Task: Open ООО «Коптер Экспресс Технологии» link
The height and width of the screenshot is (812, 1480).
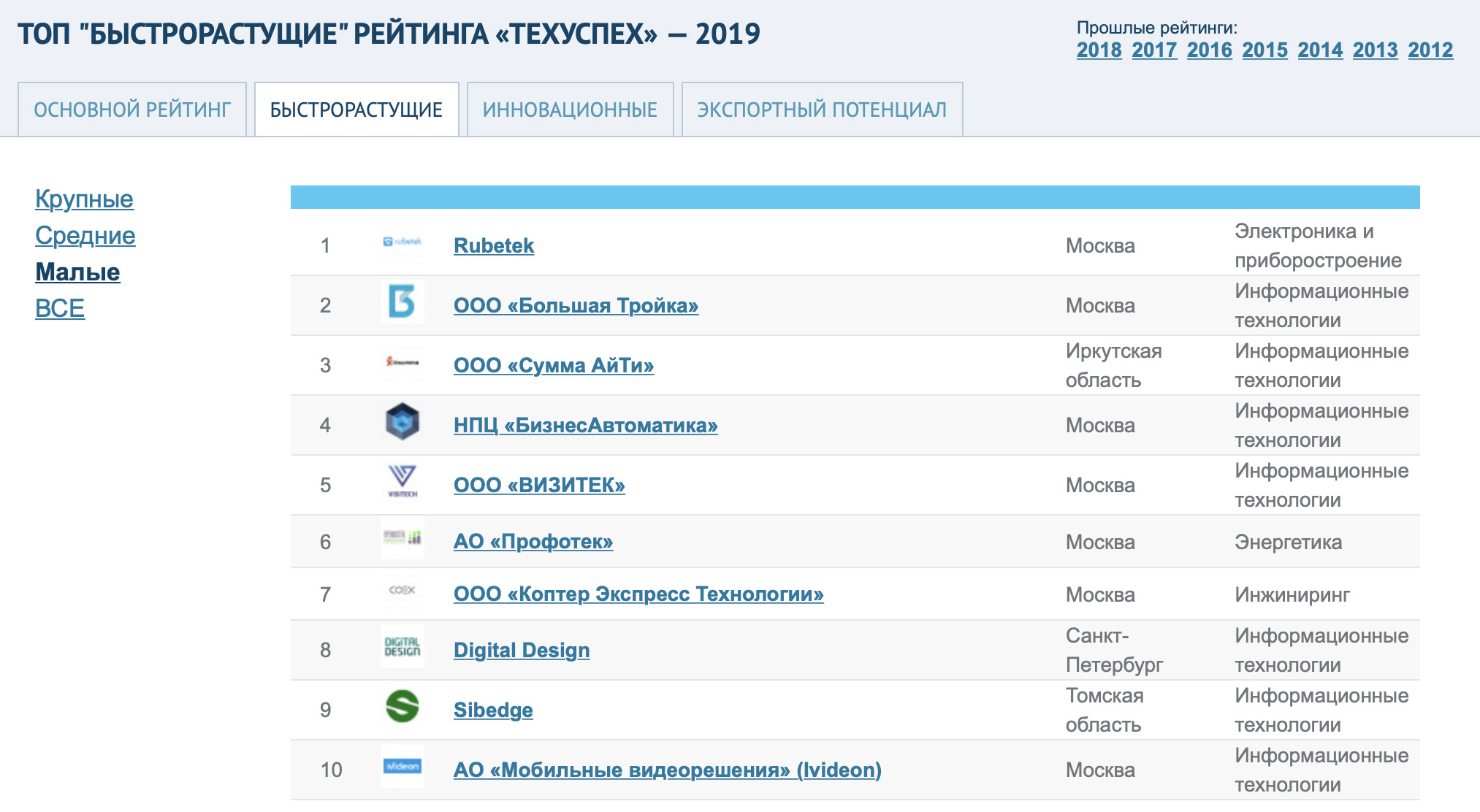Action: click(x=638, y=594)
